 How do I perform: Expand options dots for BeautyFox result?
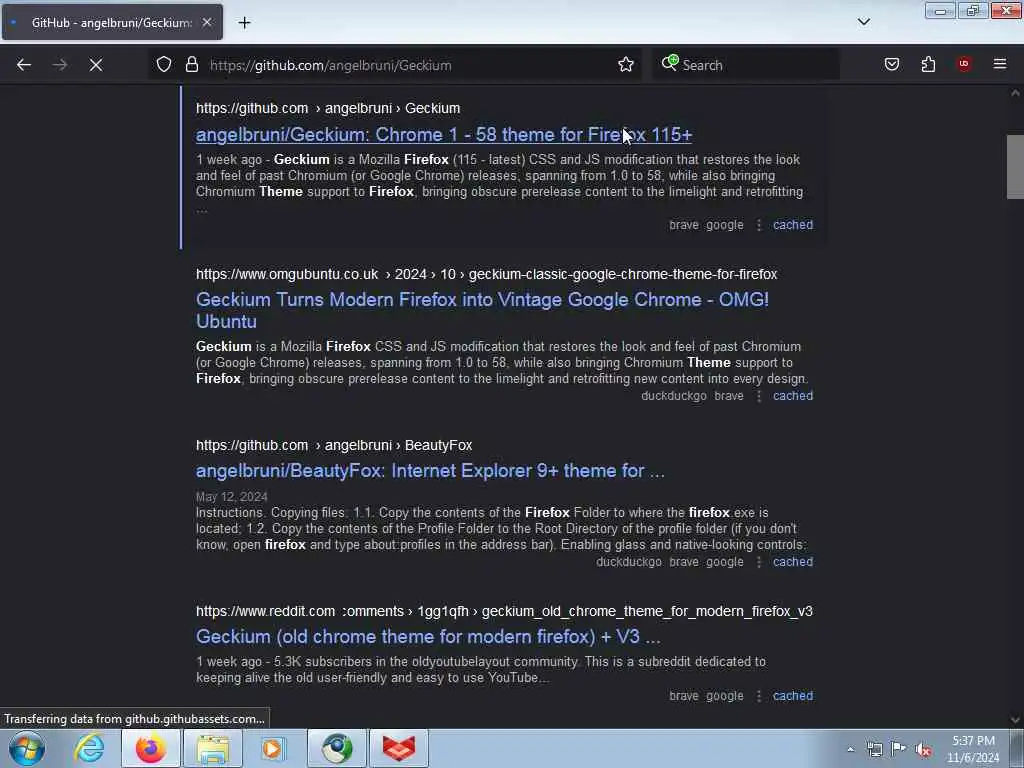(x=758, y=562)
